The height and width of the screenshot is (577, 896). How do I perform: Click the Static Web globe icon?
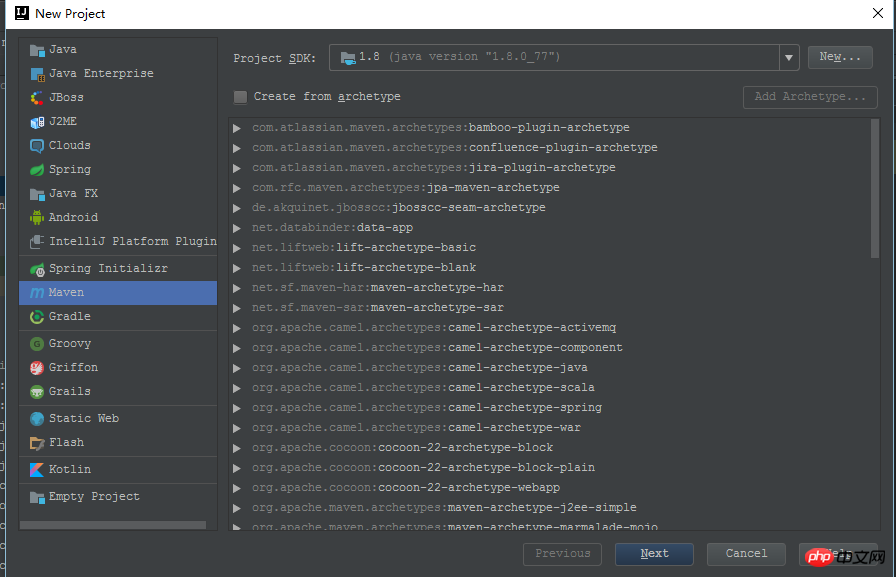pyautogui.click(x=37, y=419)
